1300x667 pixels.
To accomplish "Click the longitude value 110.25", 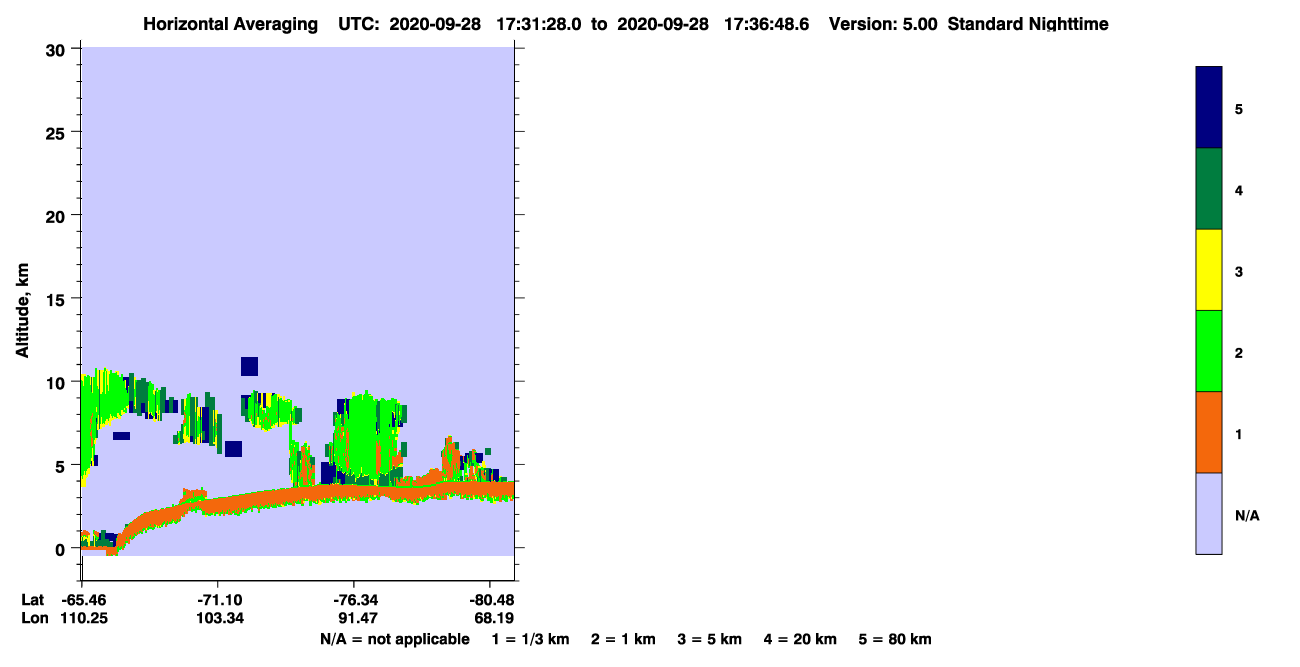I will pos(85,618).
